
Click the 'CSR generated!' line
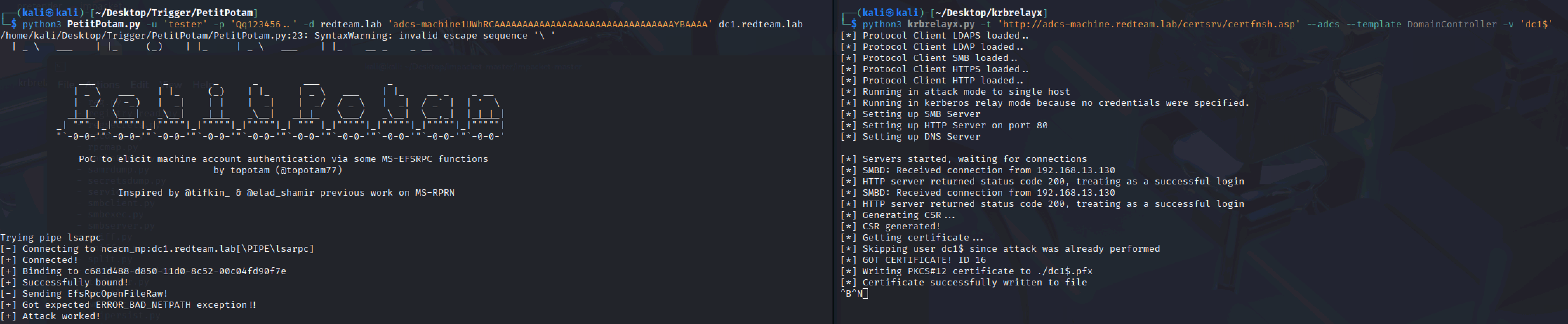click(891, 227)
